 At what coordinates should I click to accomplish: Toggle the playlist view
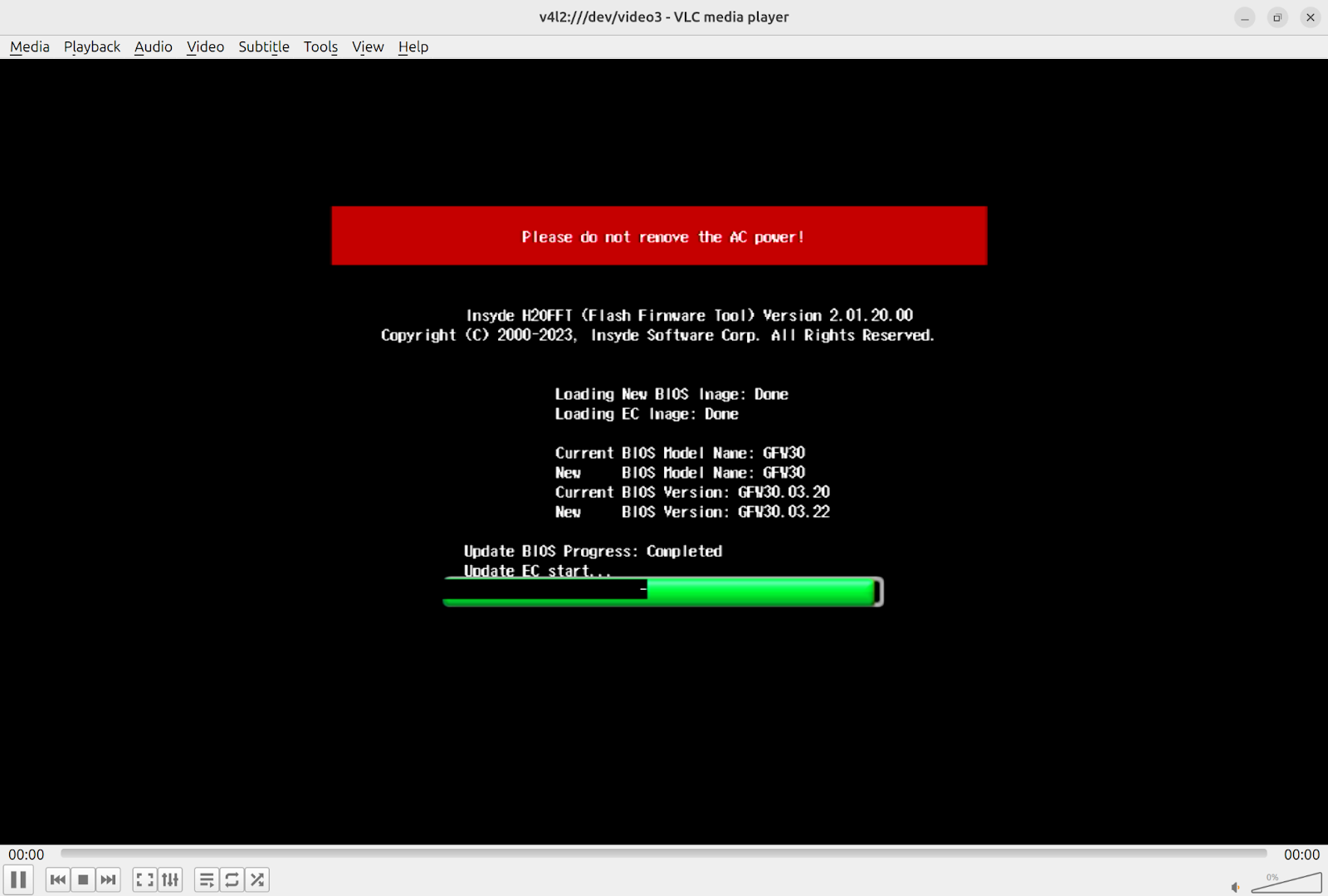[x=207, y=879]
